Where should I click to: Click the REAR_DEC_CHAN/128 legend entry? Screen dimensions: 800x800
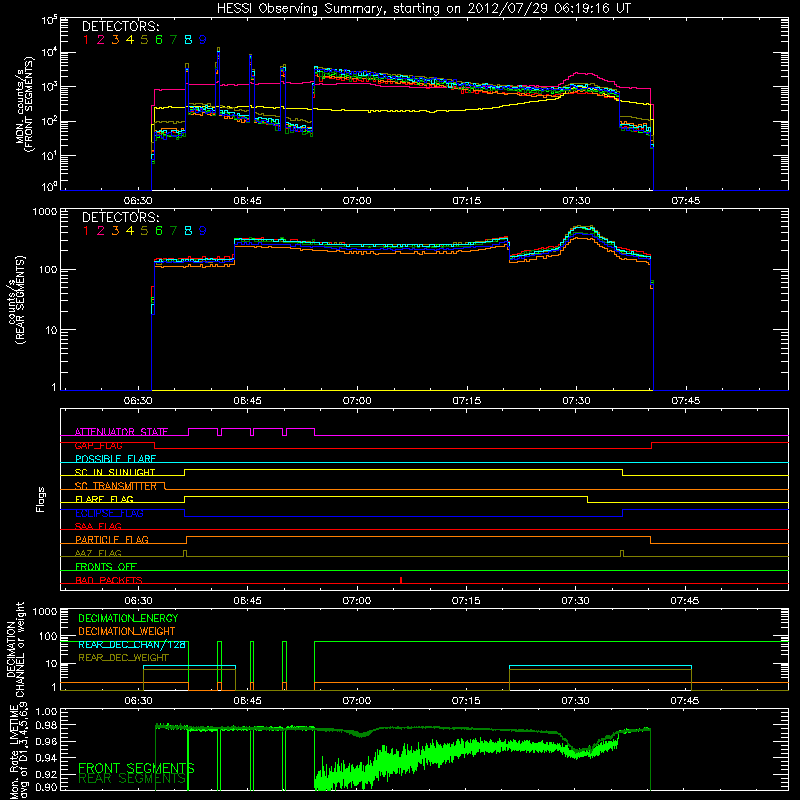(132, 644)
